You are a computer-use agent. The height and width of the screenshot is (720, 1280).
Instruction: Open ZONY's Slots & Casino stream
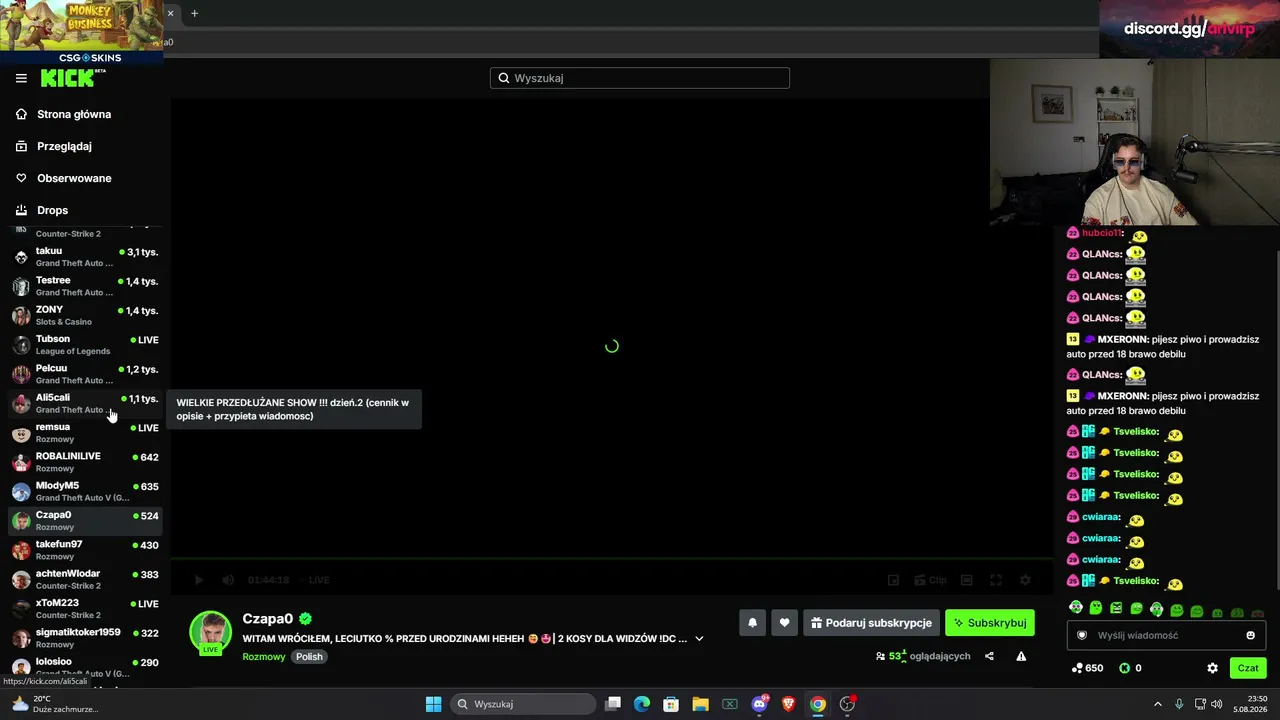[85, 315]
